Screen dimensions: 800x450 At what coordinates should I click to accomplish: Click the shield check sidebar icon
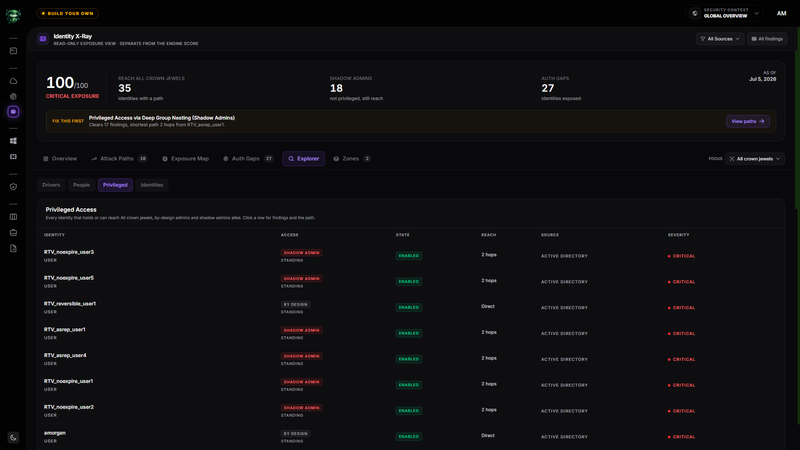click(13, 187)
